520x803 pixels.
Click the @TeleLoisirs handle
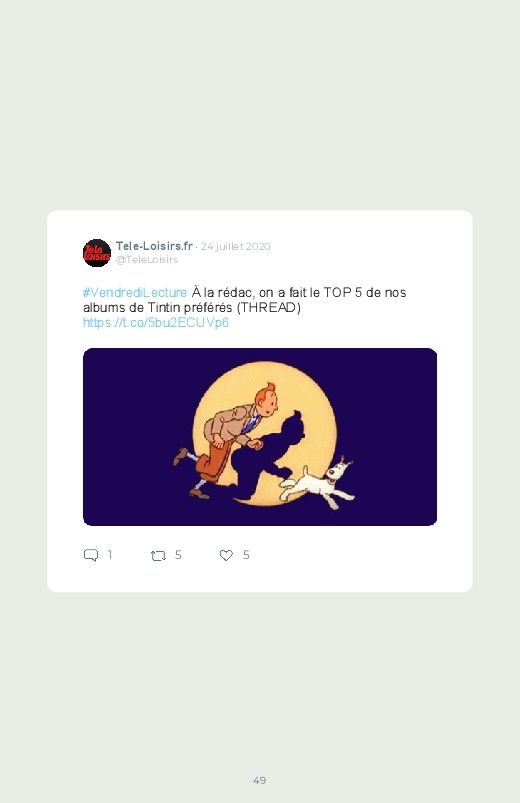point(147,260)
